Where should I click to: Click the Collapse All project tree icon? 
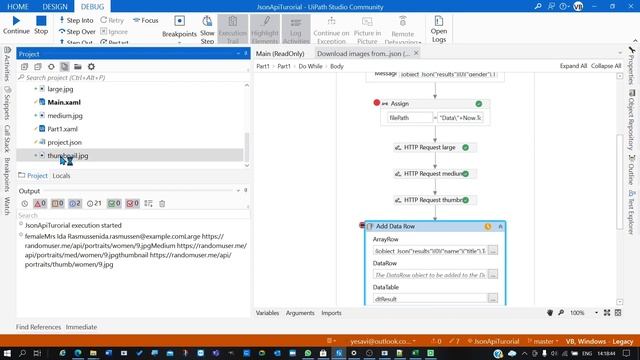(x=38, y=67)
